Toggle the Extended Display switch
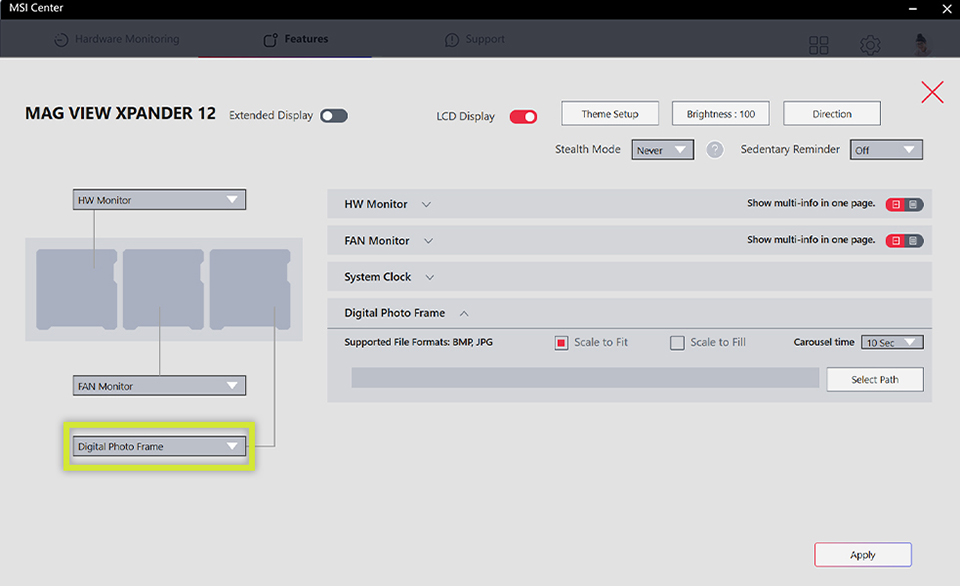 coord(334,116)
